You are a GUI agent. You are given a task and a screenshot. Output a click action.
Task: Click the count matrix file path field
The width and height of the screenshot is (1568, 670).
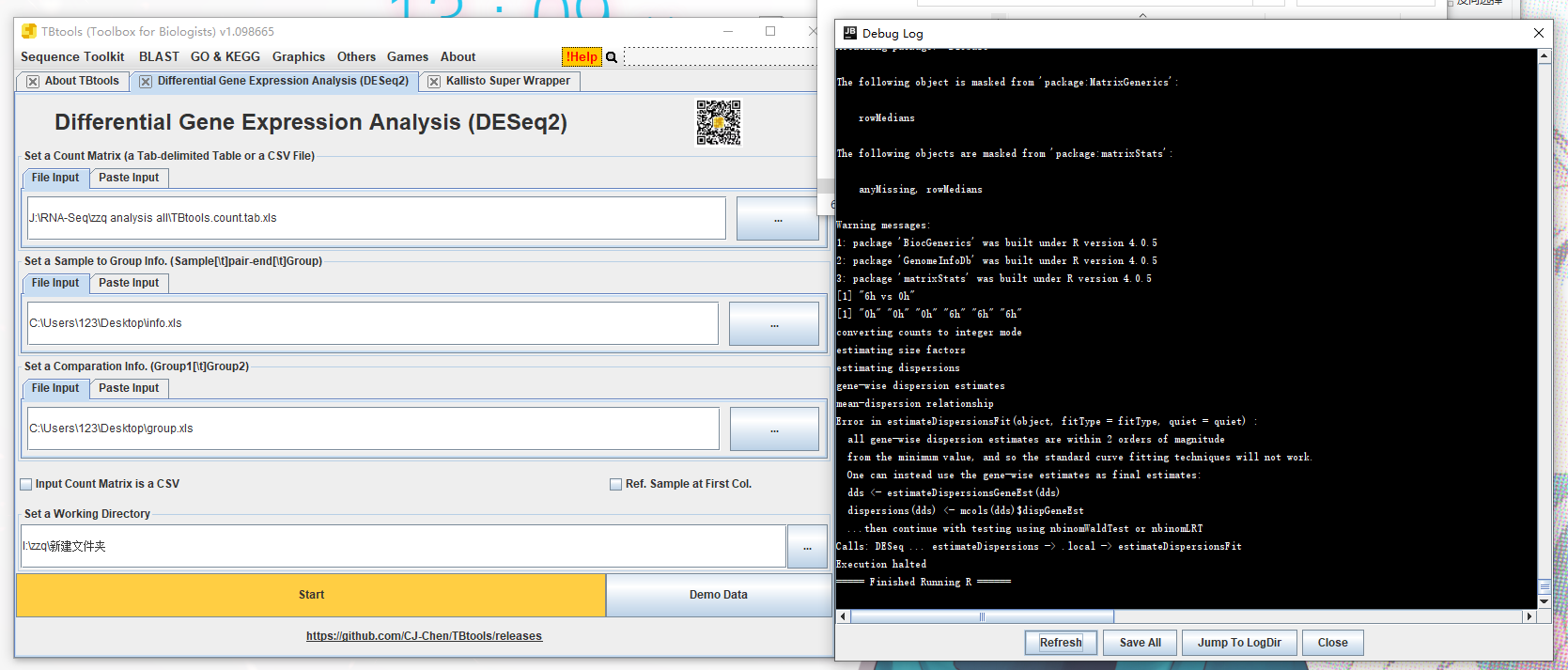point(377,218)
